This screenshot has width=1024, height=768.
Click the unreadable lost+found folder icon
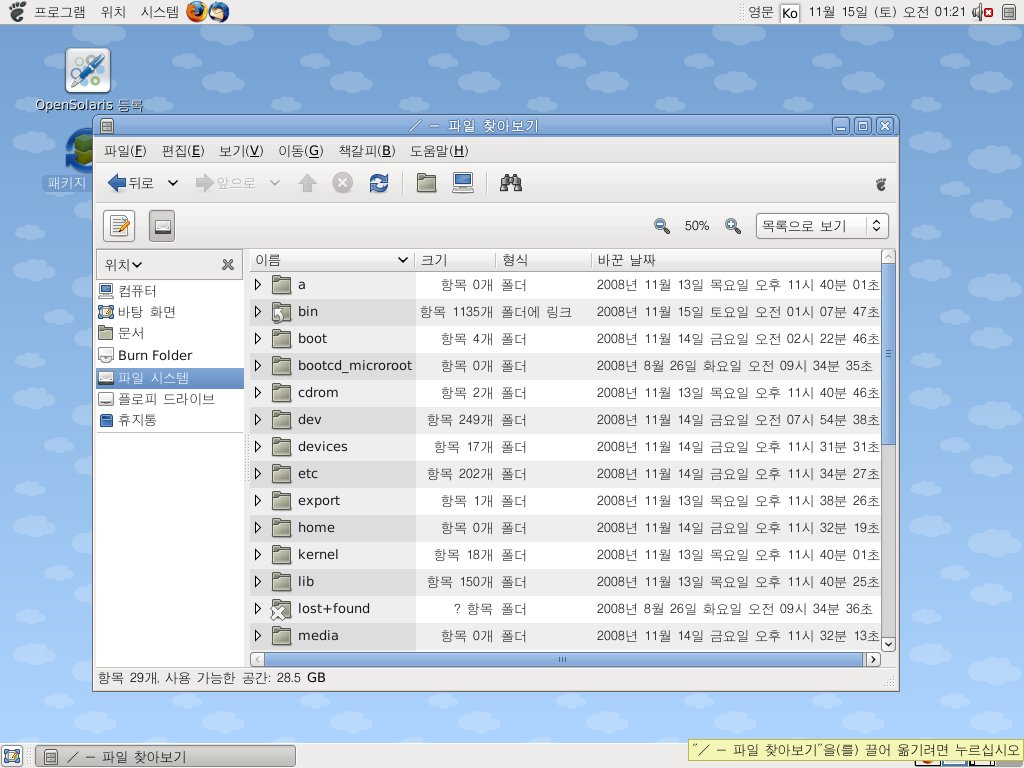[x=281, y=609]
